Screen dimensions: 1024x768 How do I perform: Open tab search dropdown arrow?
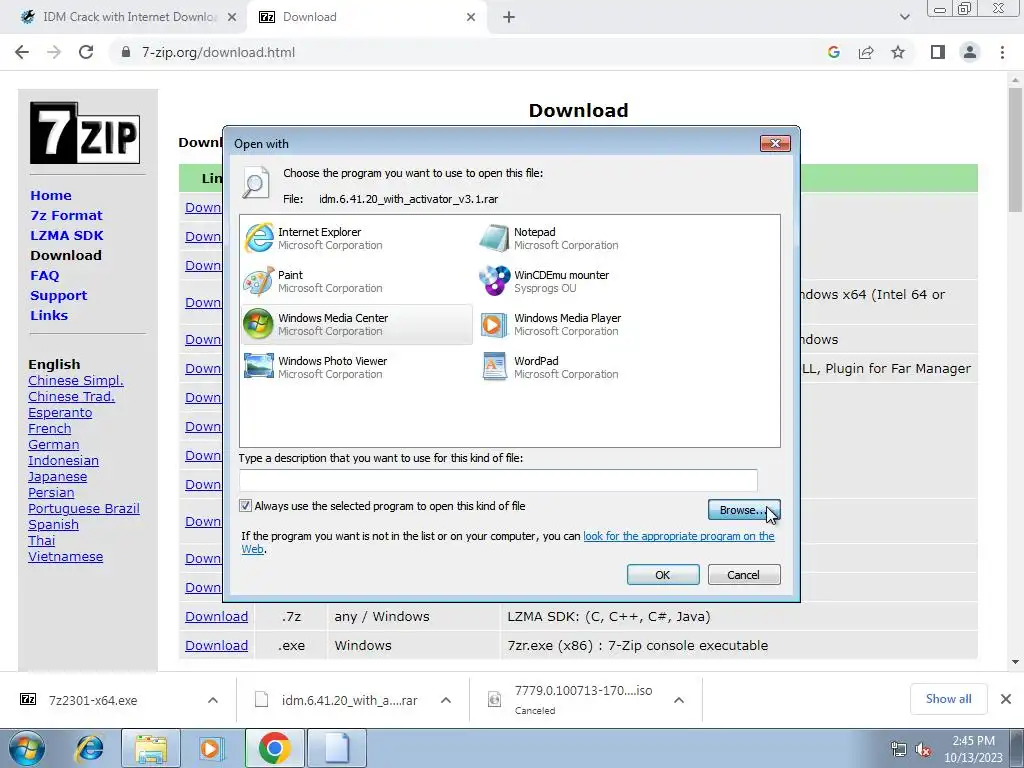(904, 17)
